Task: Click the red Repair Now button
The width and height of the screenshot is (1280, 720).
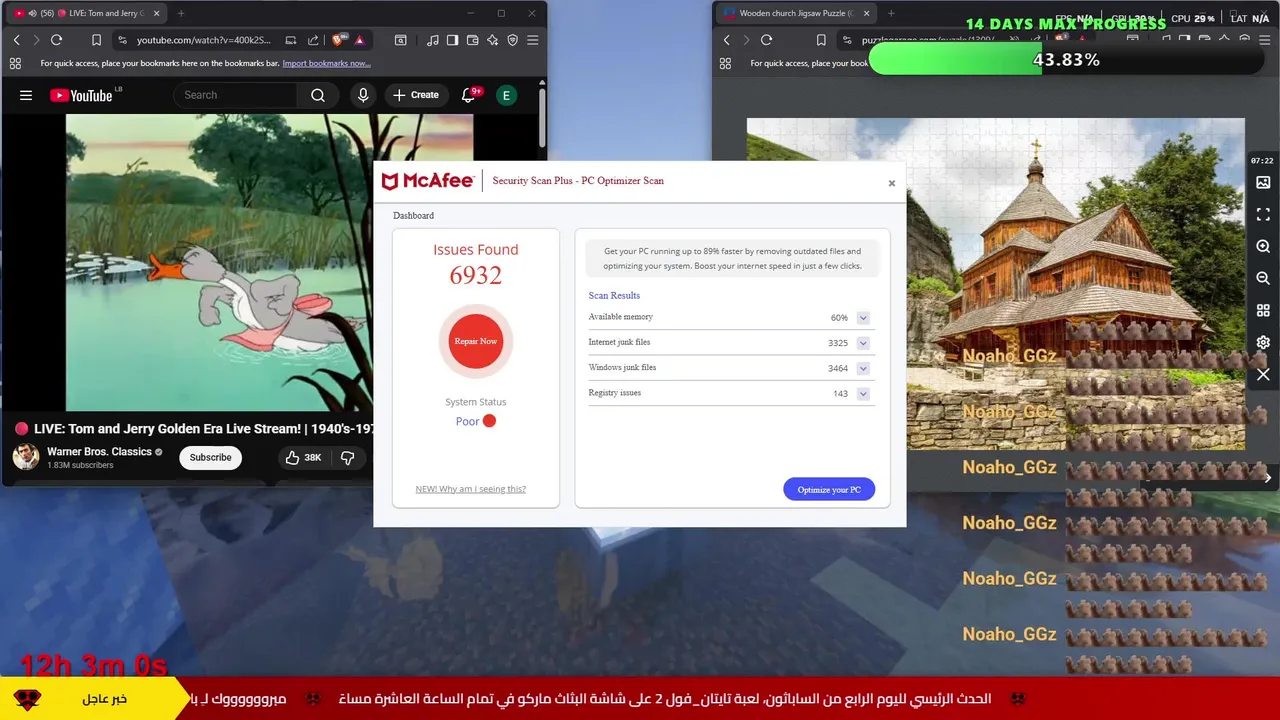Action: pos(476,341)
